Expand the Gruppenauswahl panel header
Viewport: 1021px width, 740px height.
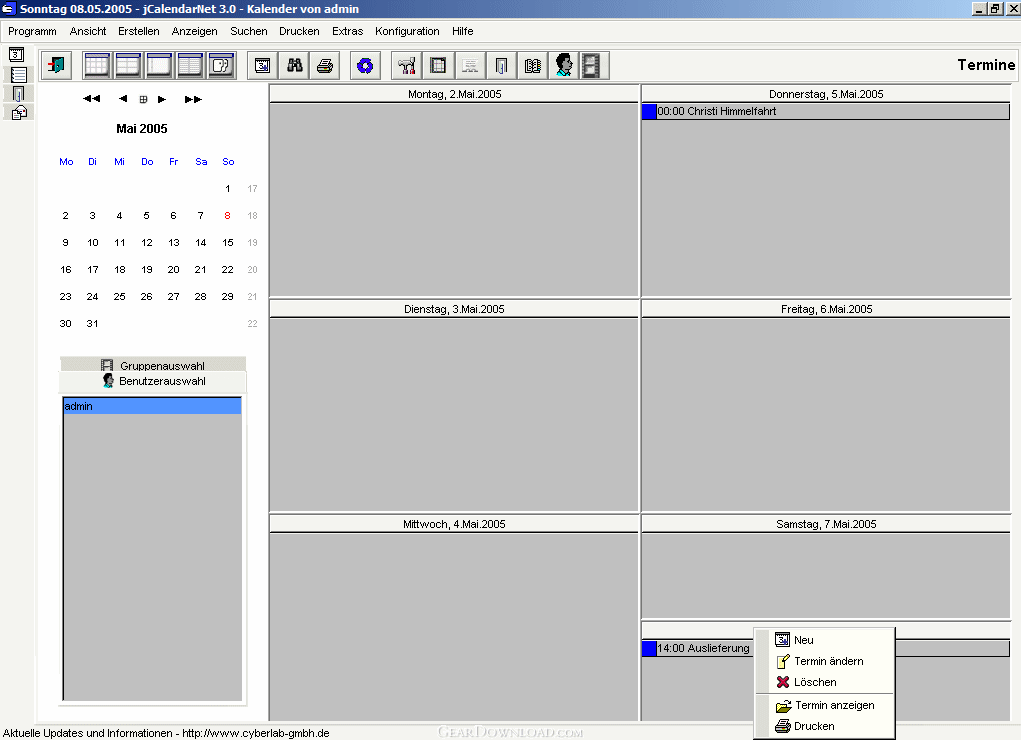point(153,365)
